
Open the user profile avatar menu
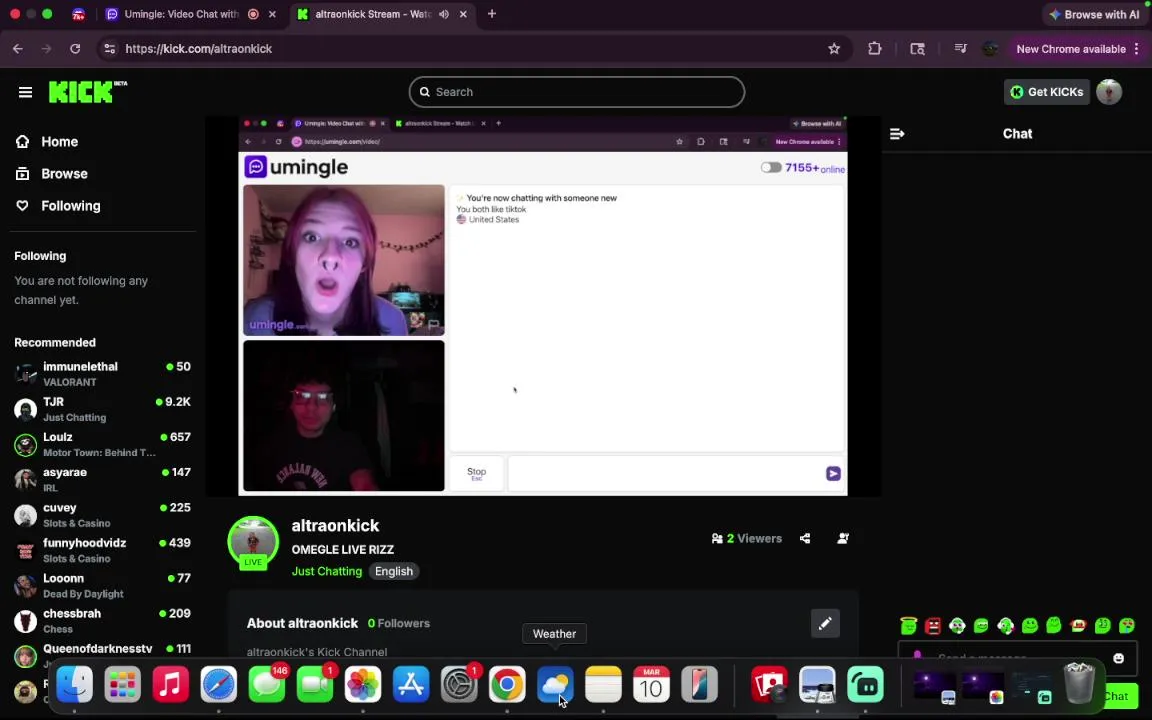[x=1109, y=92]
